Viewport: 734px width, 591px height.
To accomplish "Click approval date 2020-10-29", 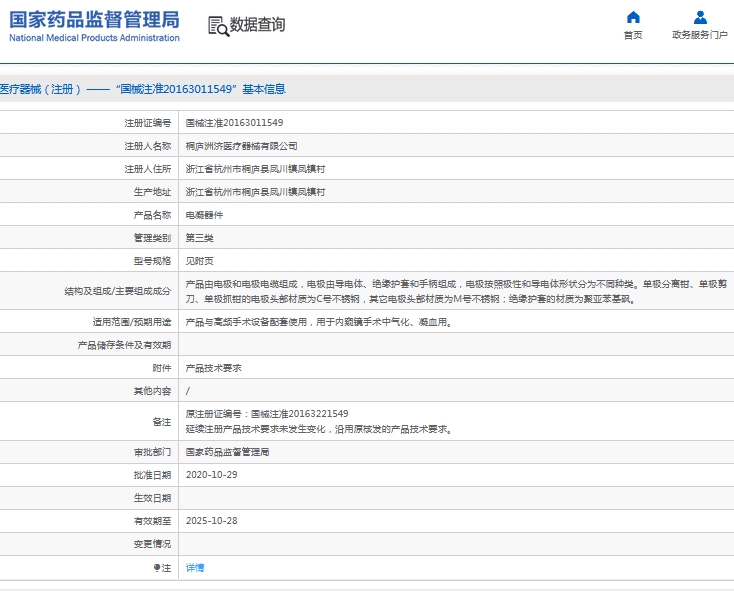I will pos(212,474).
